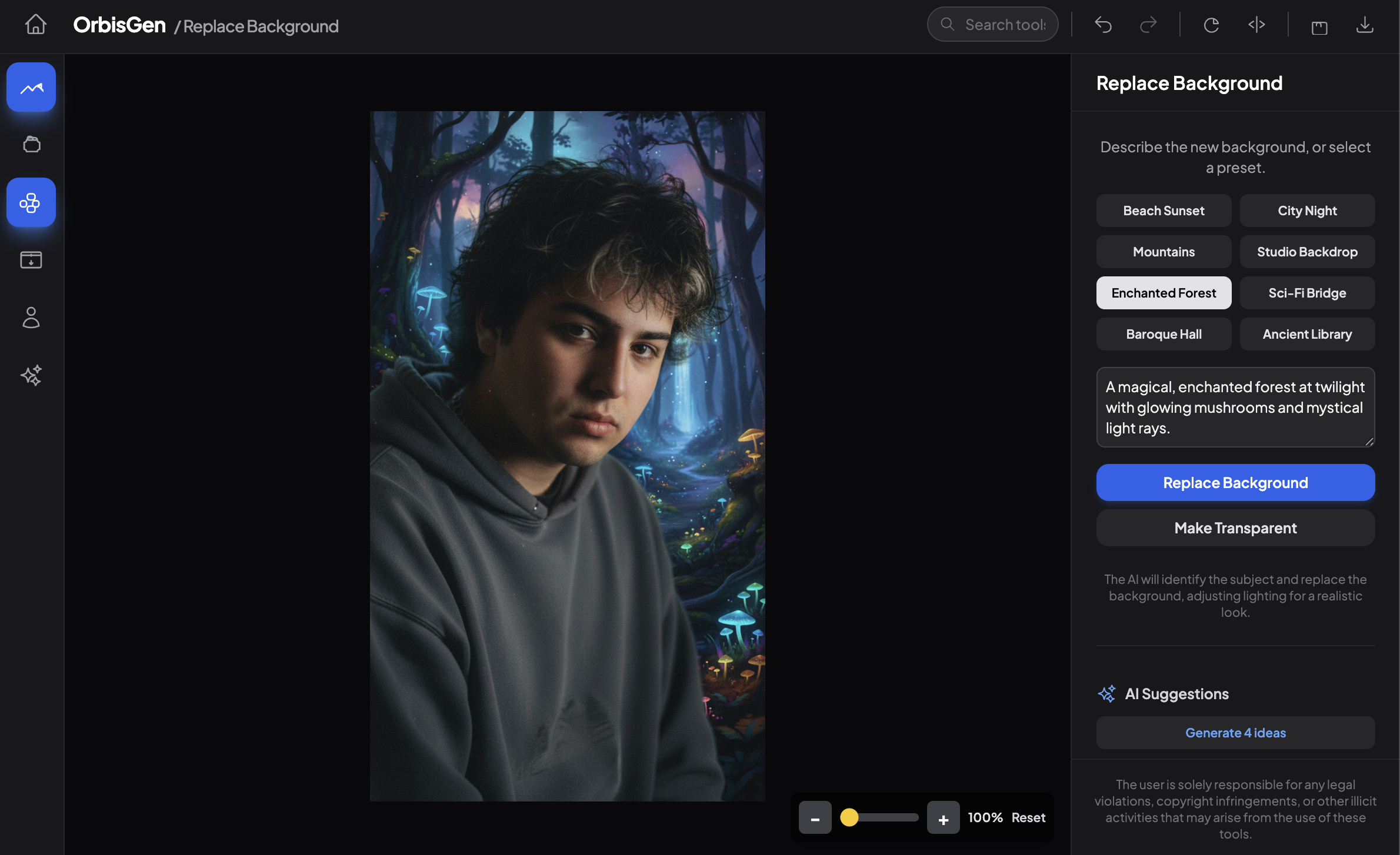Click the zoom slider yellow handle
The image size is (1400, 855).
coord(849,817)
